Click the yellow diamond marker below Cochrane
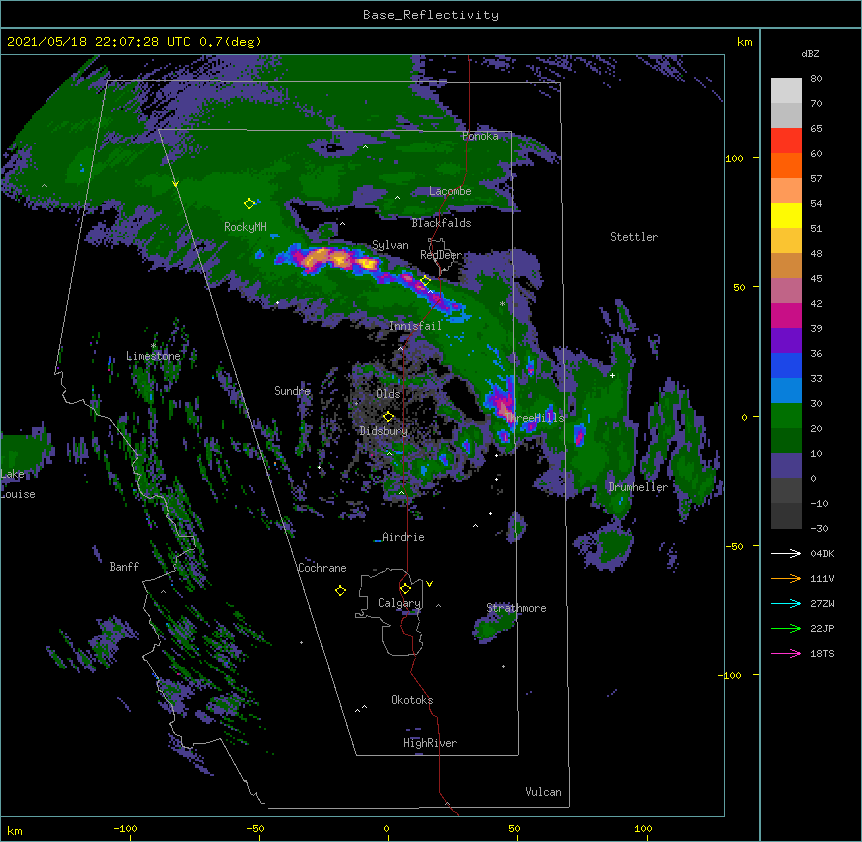 [x=340, y=591]
